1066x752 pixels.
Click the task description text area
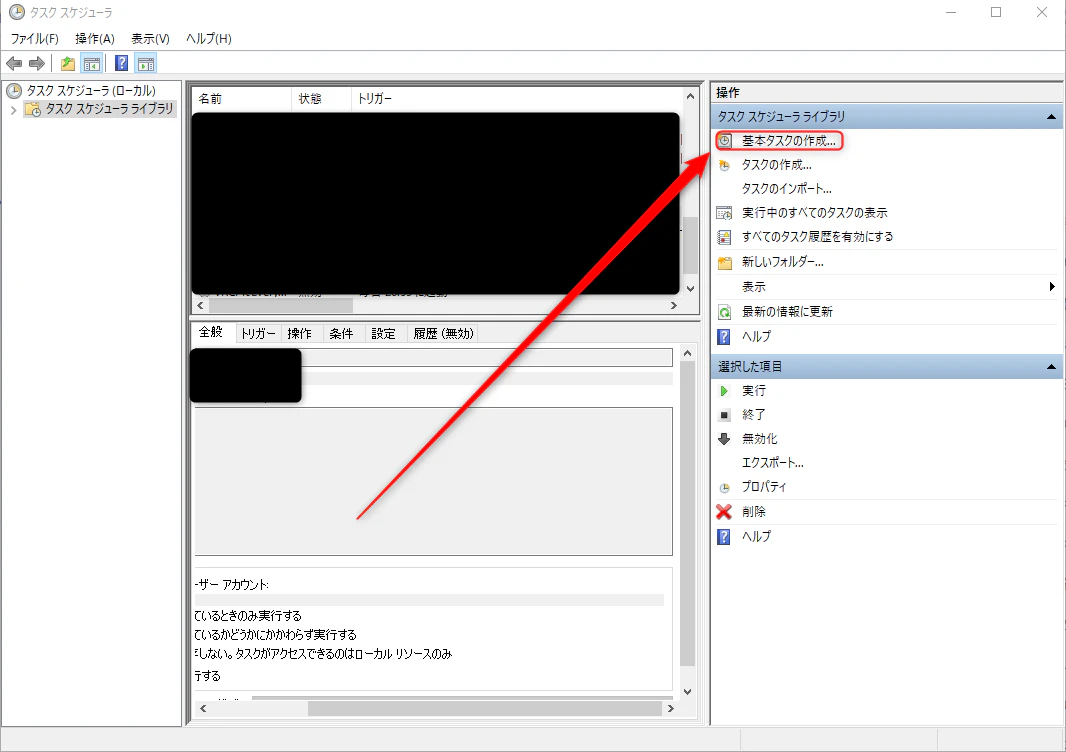434,481
